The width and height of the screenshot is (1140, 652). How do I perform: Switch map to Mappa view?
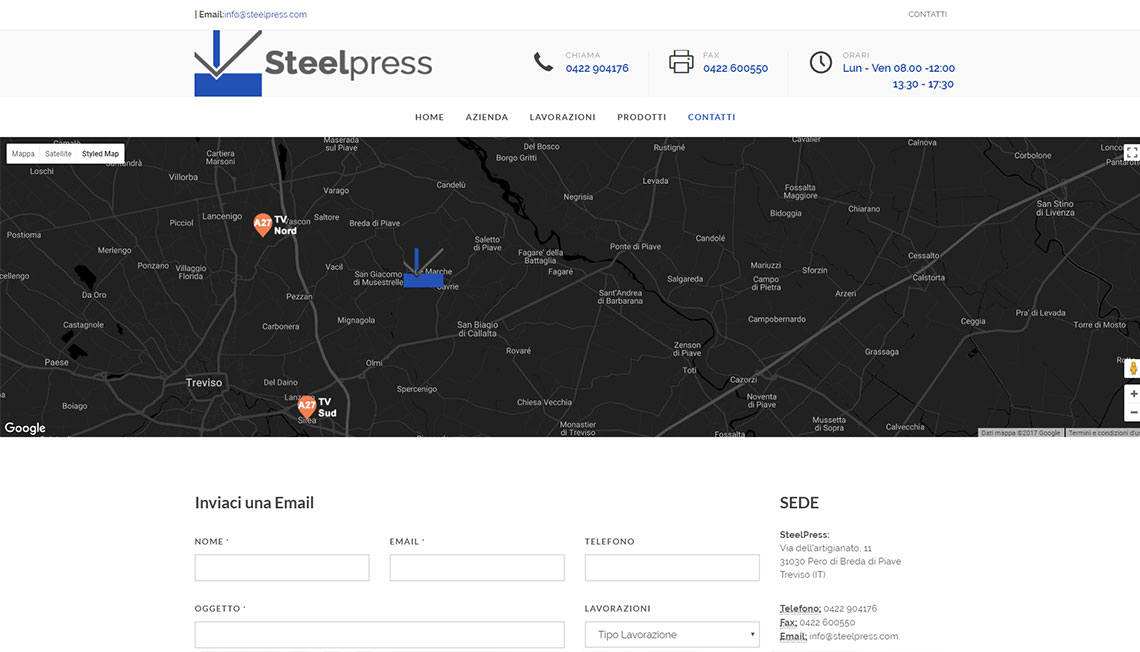[x=23, y=154]
